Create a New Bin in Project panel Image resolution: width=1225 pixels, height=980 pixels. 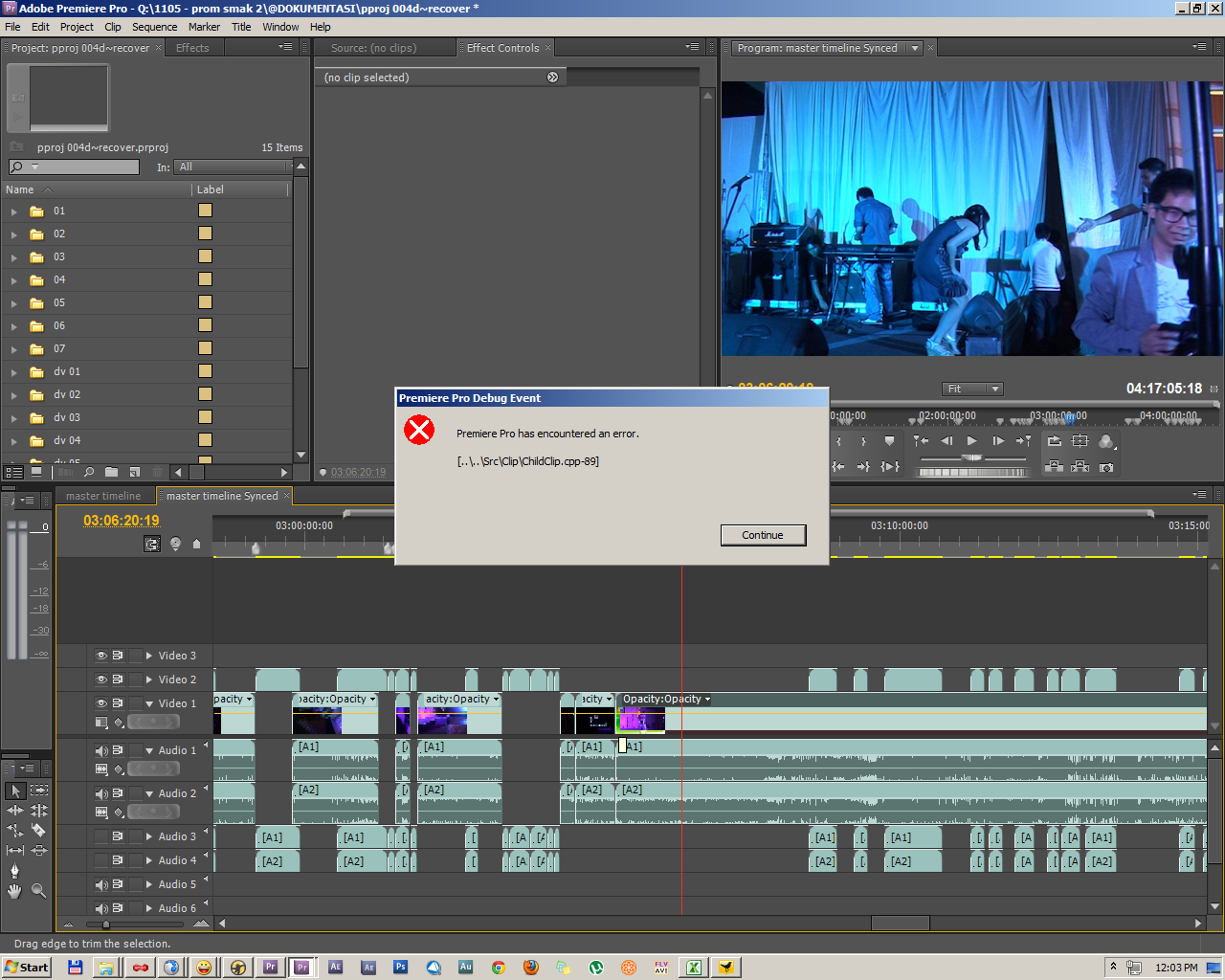[112, 472]
